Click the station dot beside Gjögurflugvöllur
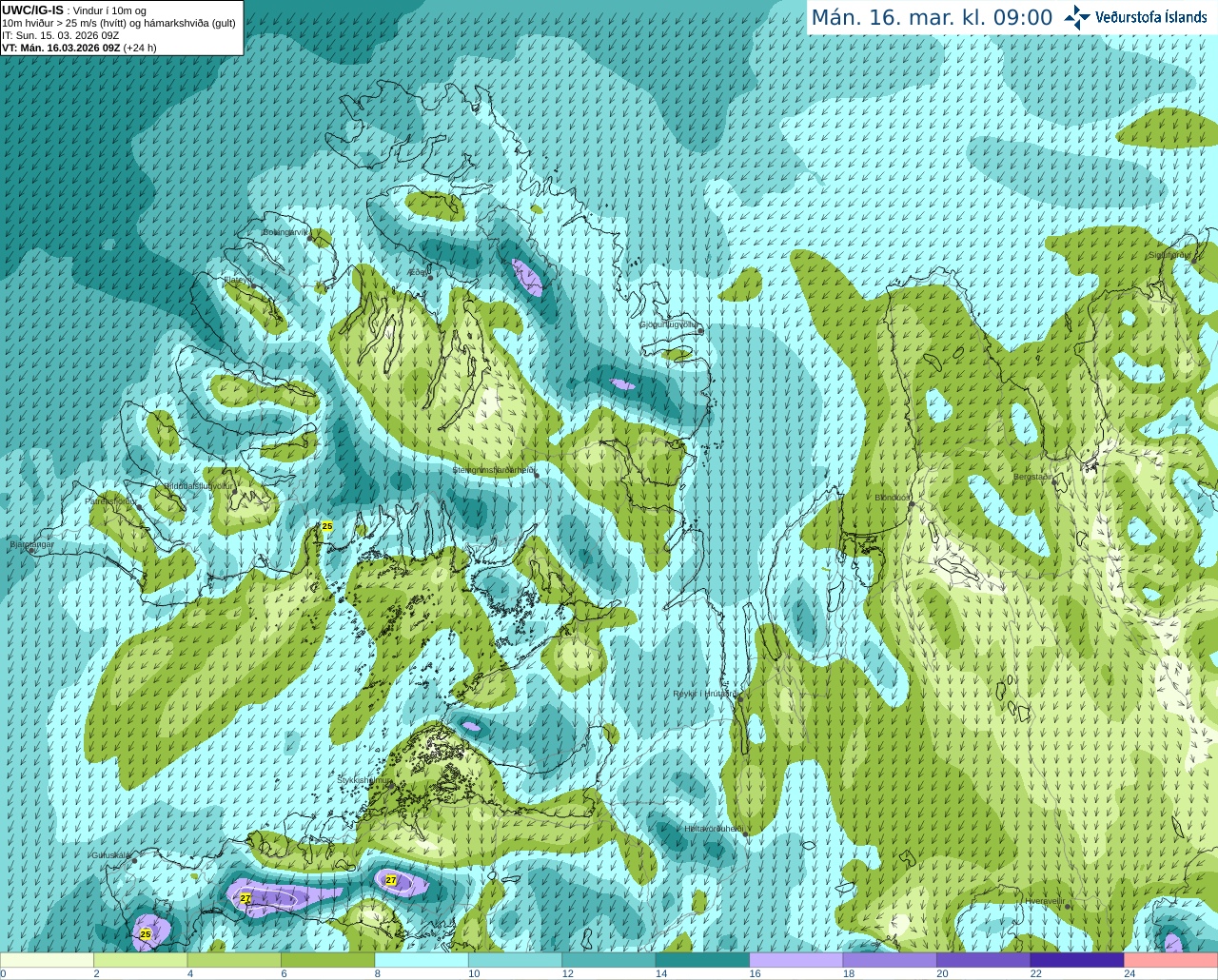The image size is (1218, 980). click(x=700, y=331)
